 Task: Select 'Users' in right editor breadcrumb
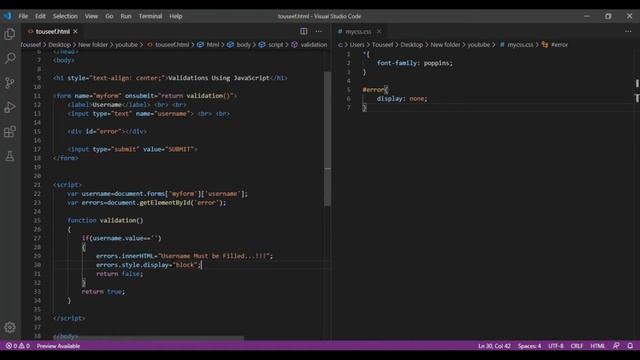click(x=357, y=45)
